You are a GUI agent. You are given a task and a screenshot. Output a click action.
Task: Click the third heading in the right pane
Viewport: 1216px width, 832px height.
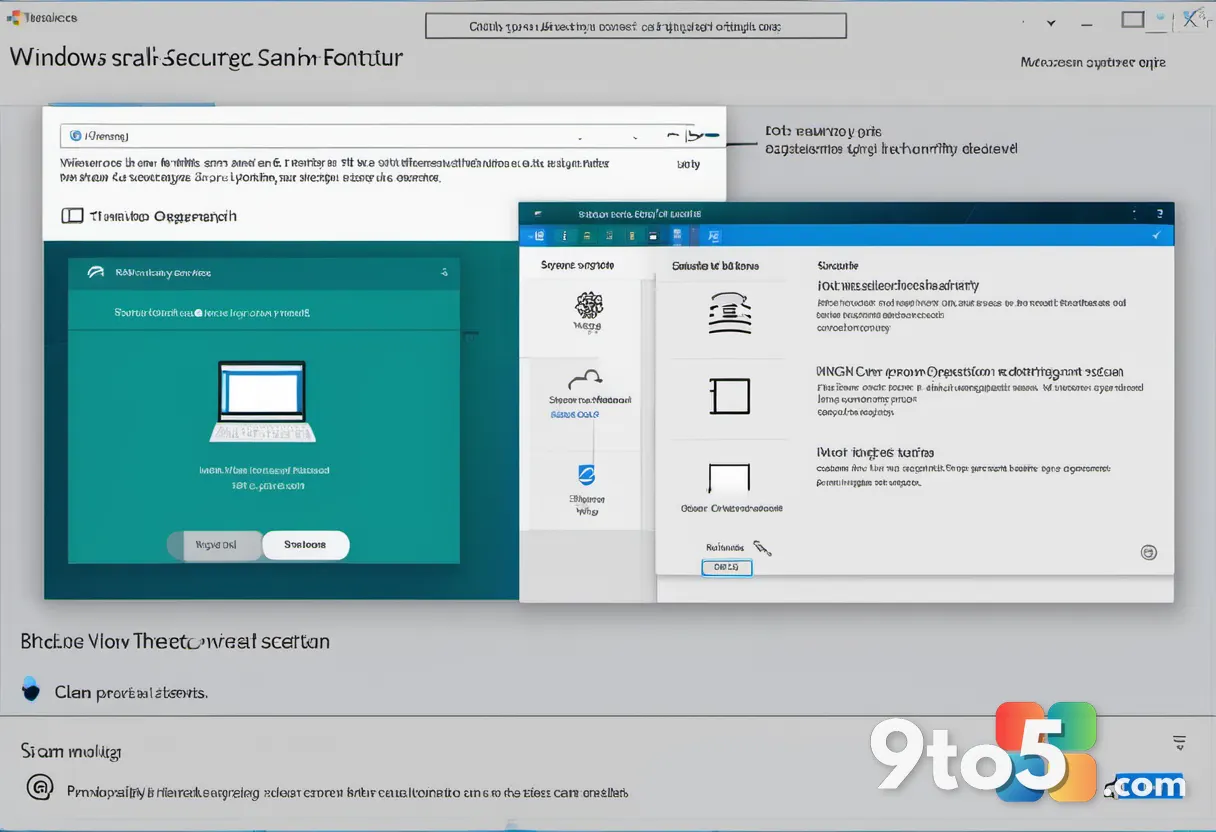(x=875, y=452)
